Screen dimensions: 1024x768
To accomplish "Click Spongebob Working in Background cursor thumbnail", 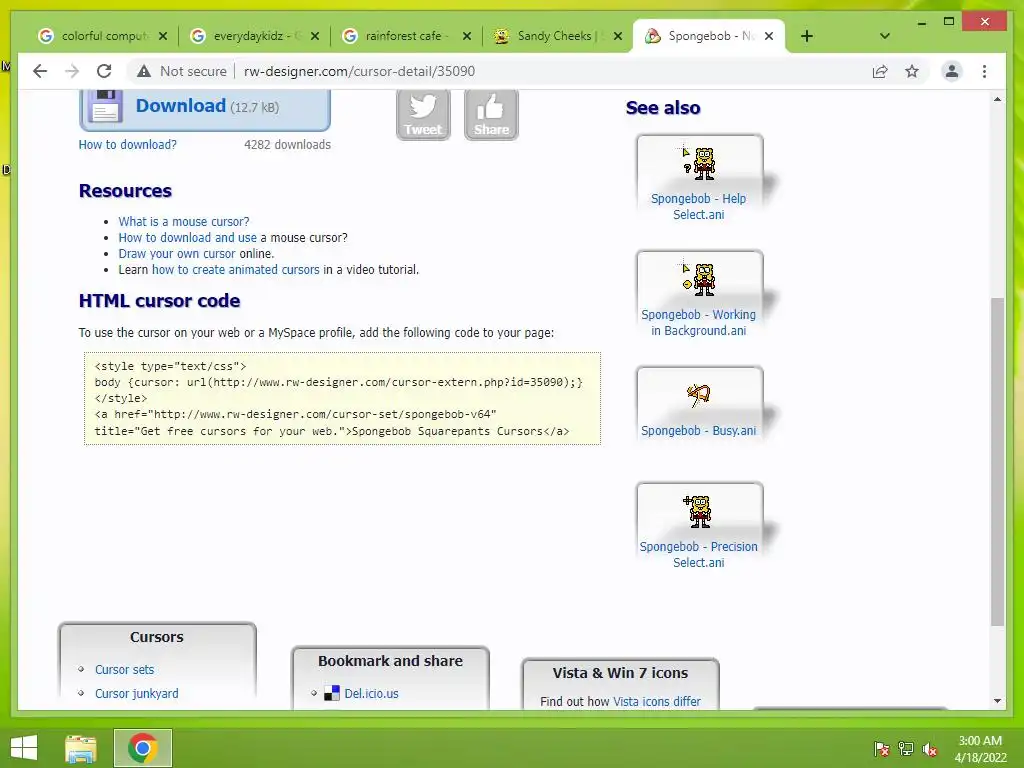I will point(699,279).
